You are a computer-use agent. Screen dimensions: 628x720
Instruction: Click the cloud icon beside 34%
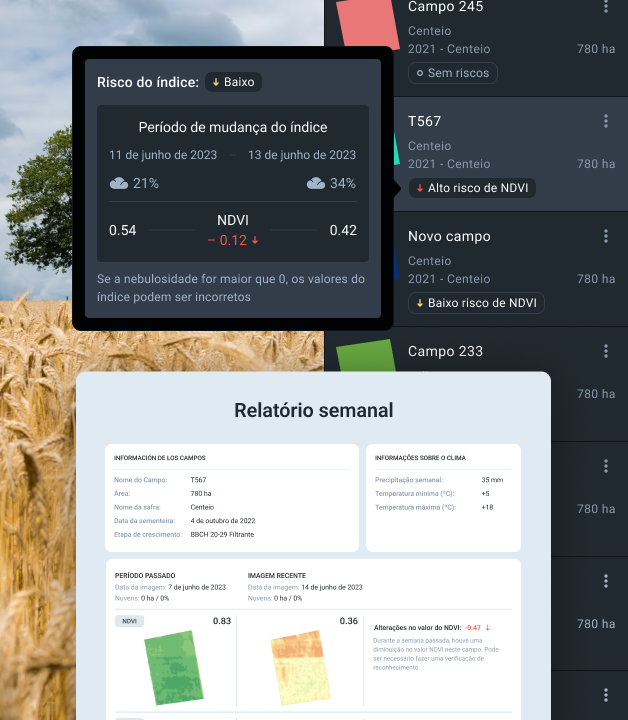coord(316,183)
